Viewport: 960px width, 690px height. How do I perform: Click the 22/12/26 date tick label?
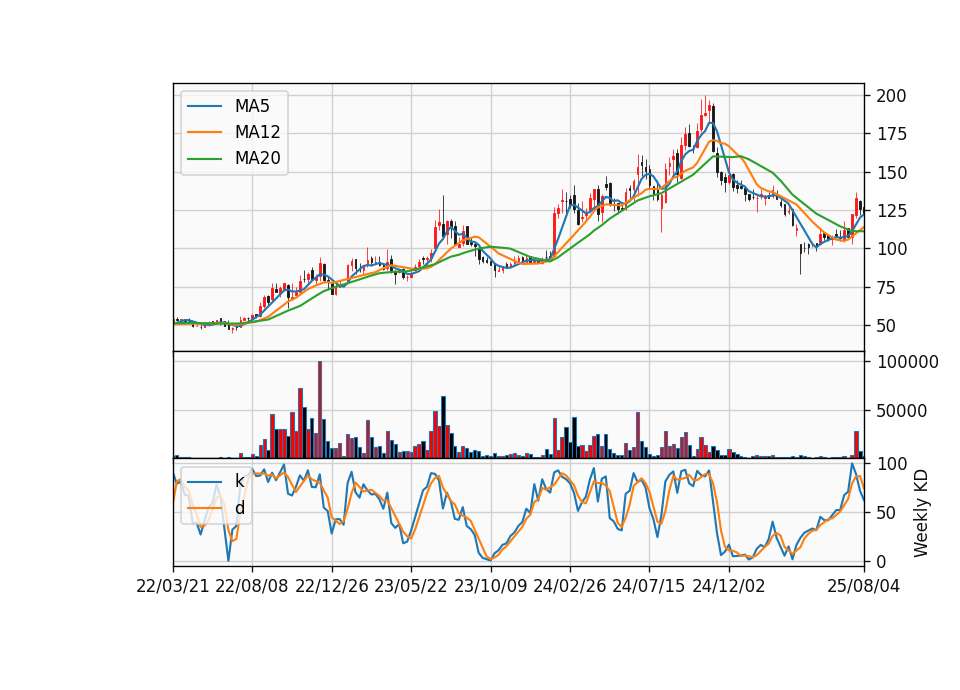coord(332,586)
